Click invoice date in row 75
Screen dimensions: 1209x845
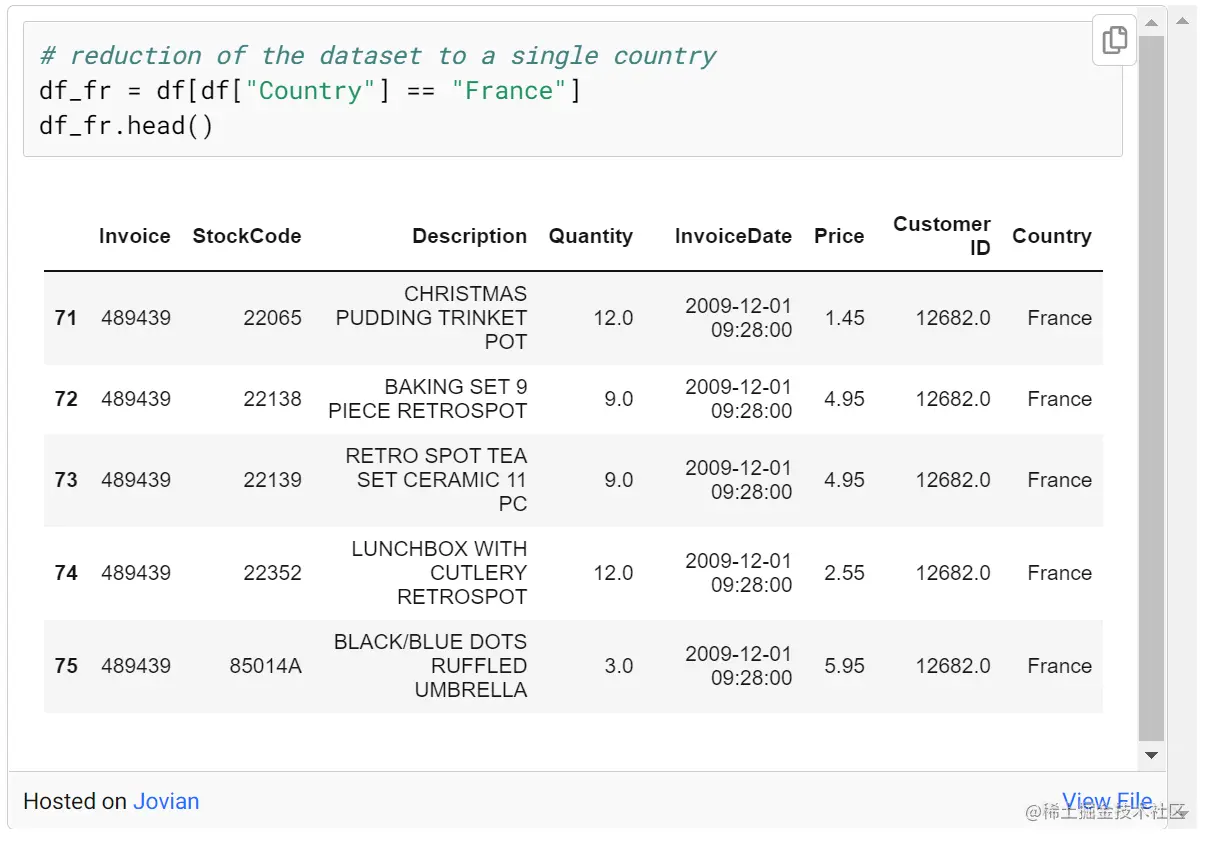738,666
